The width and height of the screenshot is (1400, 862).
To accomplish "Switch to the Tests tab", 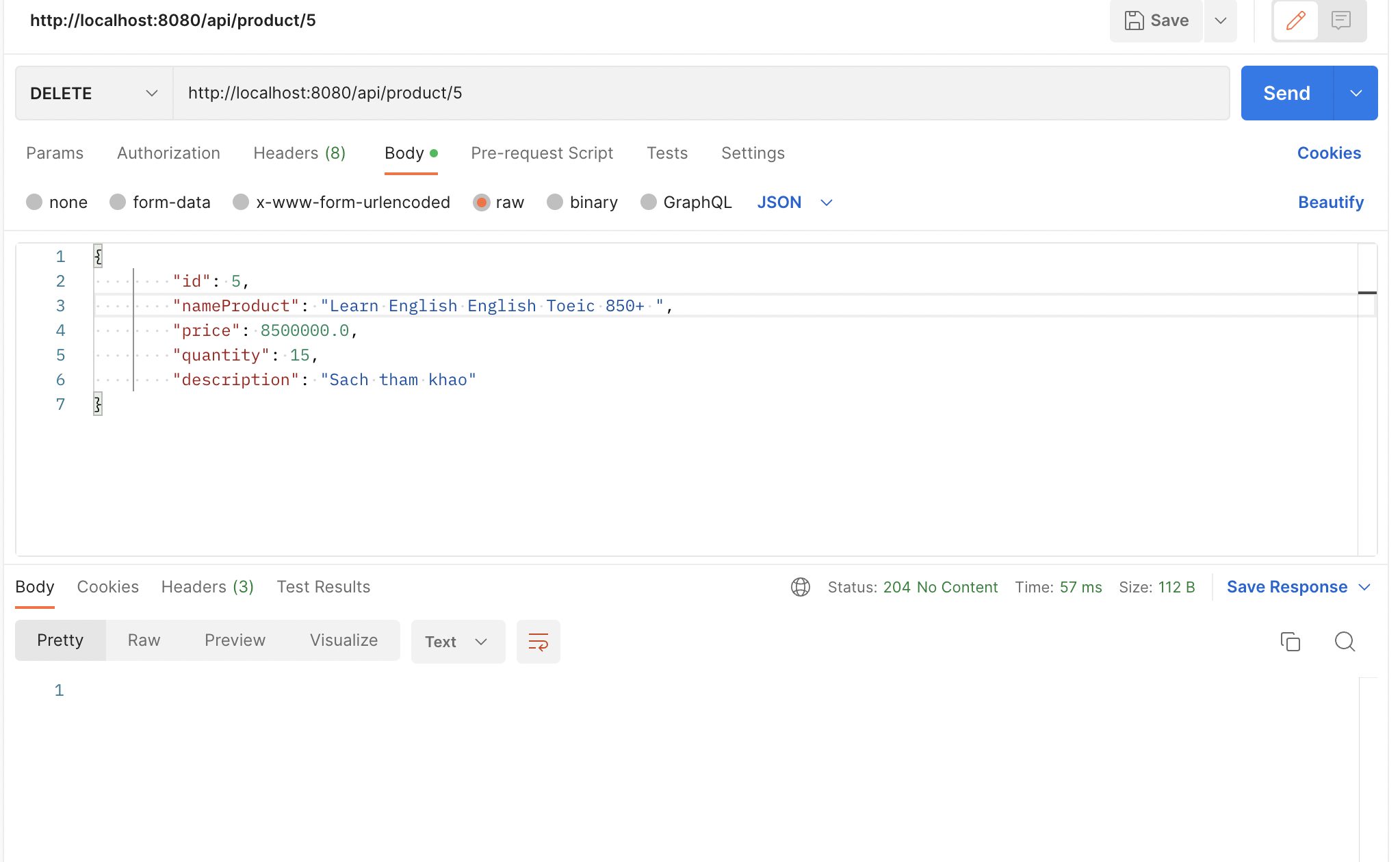I will 667,153.
